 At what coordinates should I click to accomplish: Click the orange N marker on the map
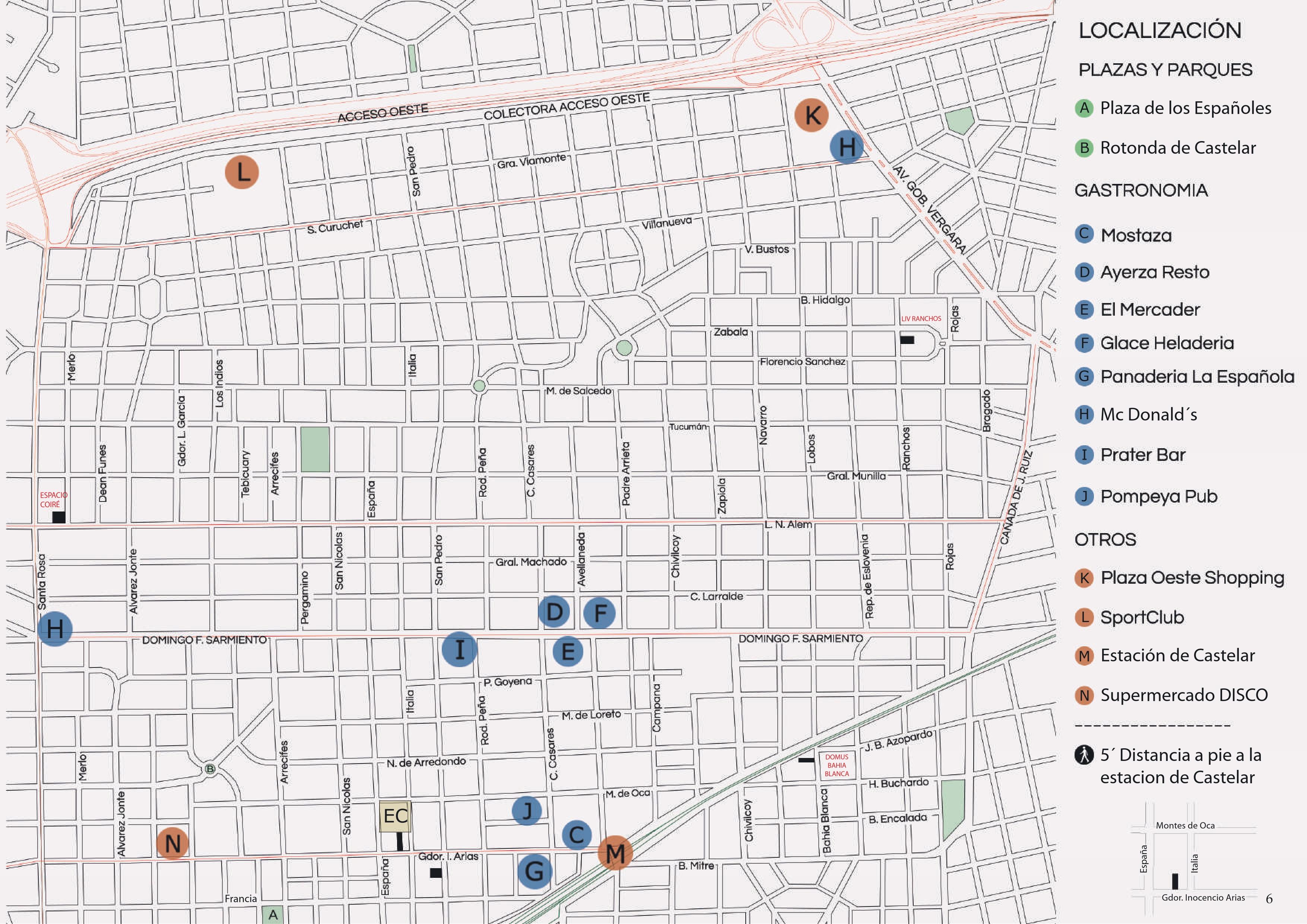point(172,843)
